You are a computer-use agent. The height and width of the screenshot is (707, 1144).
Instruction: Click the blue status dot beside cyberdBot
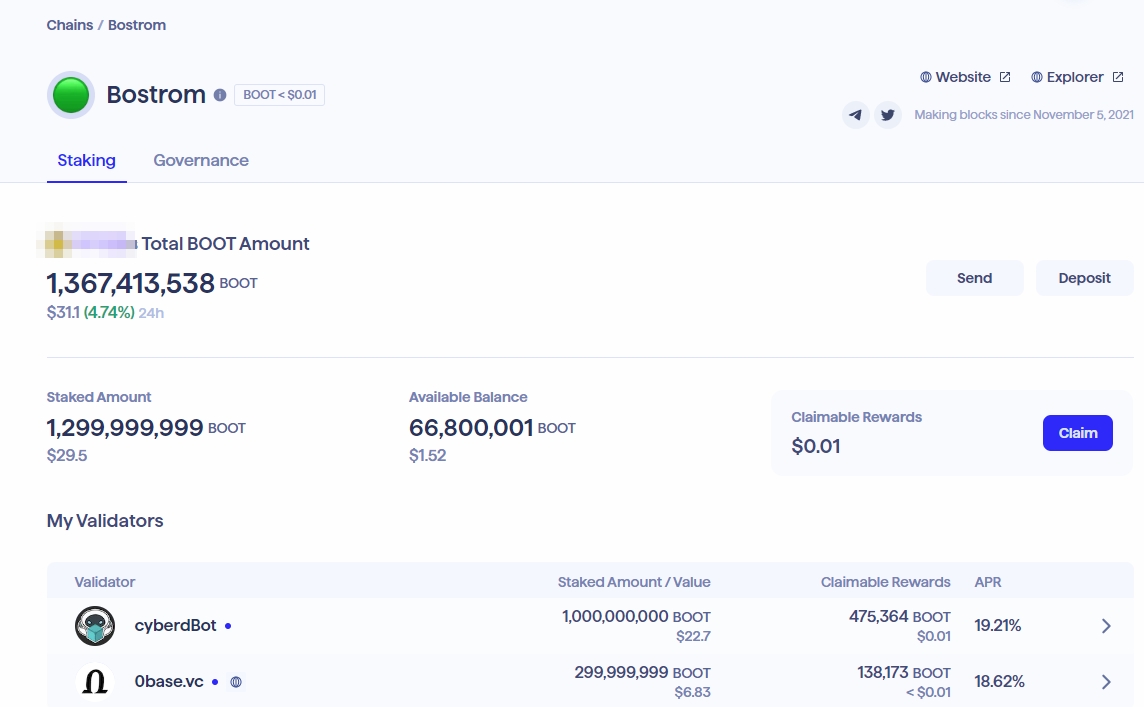point(228,626)
